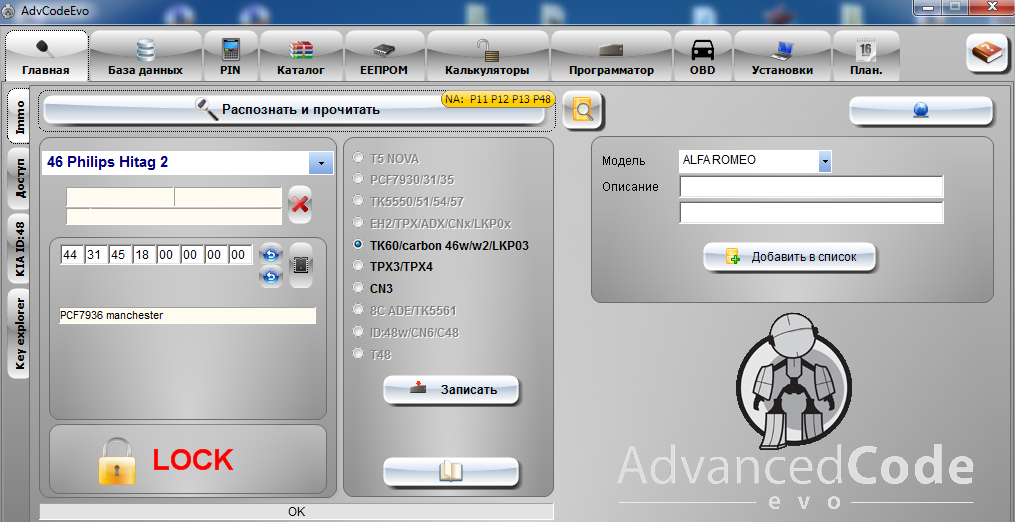Click the hex byte field 18
This screenshot has width=1015, height=522.
click(x=142, y=255)
